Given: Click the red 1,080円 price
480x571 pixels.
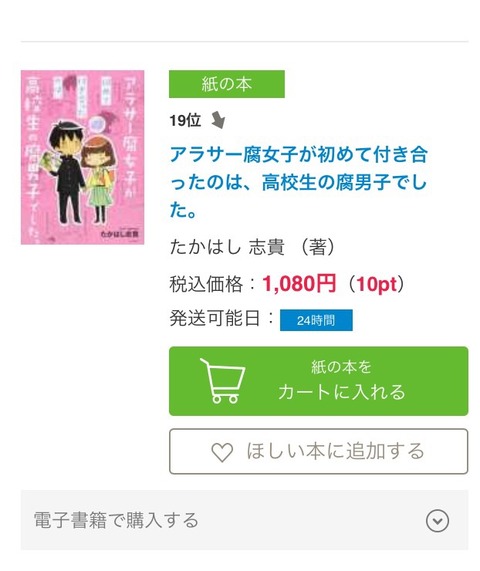Looking at the screenshot, I should click(x=299, y=283).
